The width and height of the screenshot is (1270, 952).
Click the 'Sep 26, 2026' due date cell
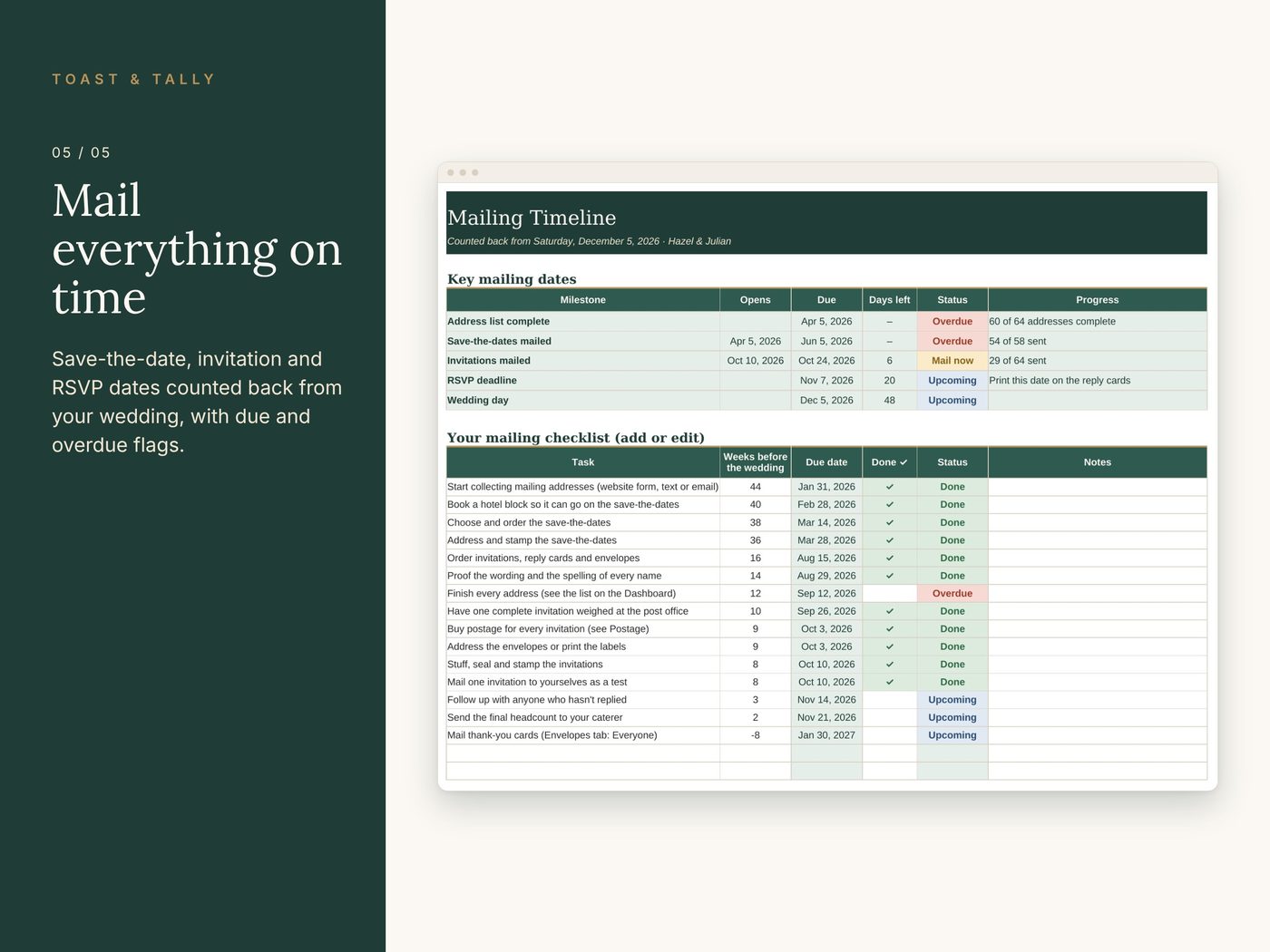pos(826,611)
